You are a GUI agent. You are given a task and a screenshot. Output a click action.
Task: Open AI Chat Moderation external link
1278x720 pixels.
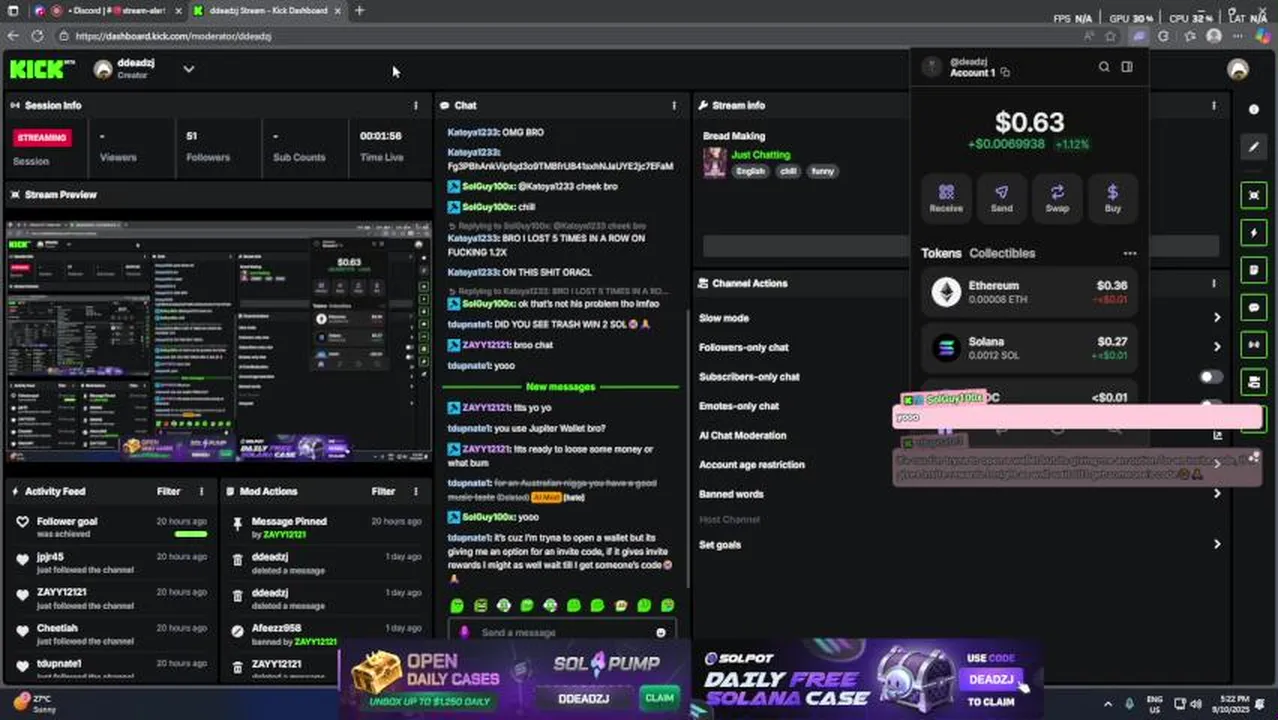coord(1217,435)
